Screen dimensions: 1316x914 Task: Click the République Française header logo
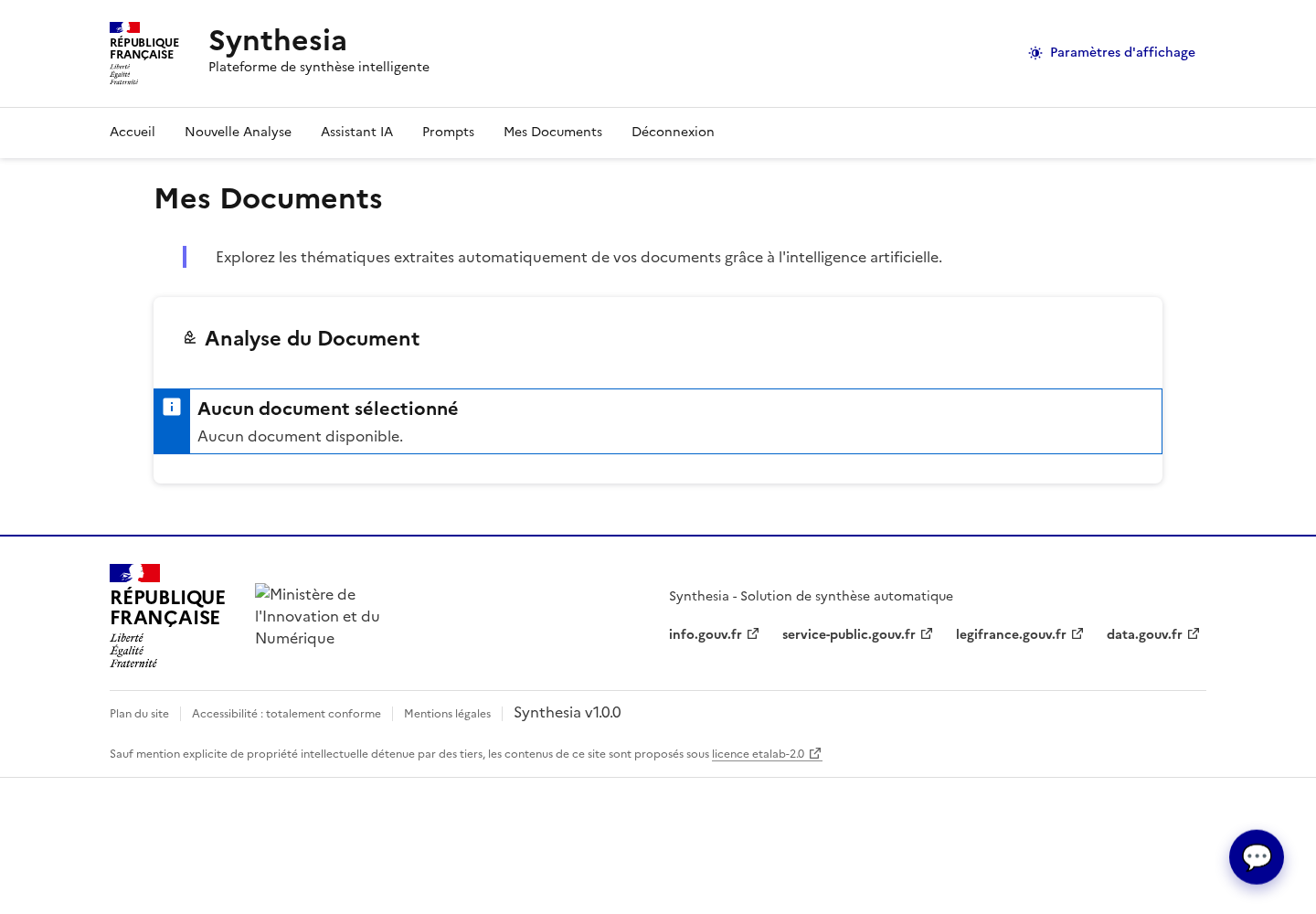coord(144,53)
